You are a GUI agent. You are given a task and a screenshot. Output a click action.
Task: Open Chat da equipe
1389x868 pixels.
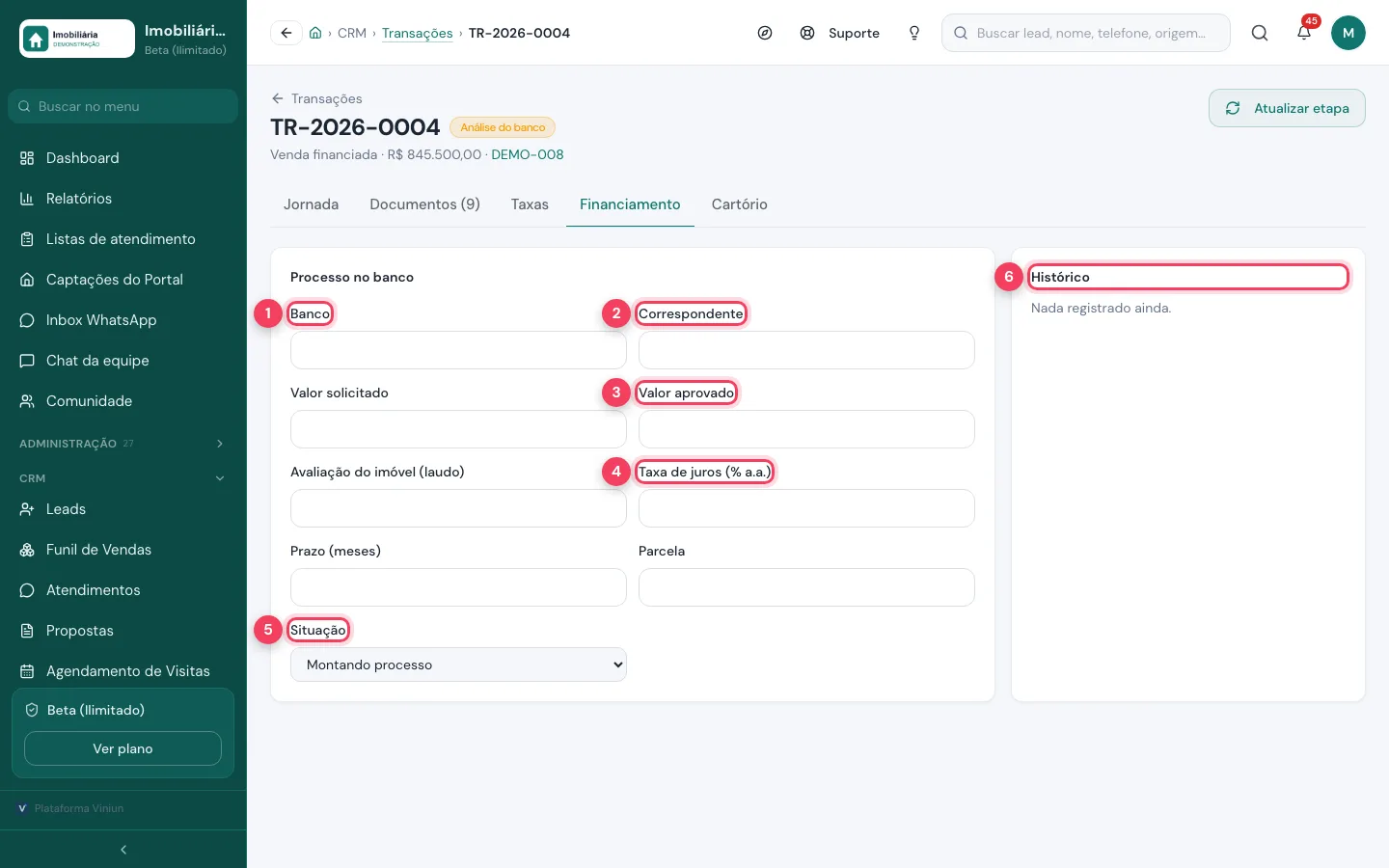123,361
